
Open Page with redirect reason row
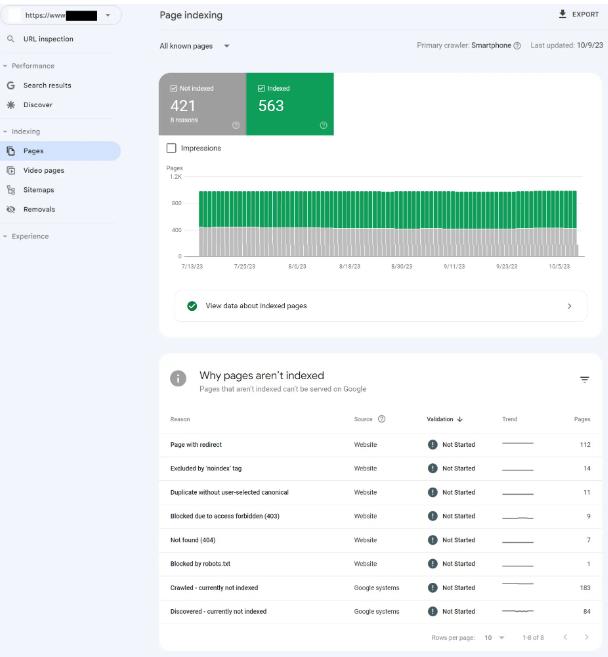click(380, 445)
